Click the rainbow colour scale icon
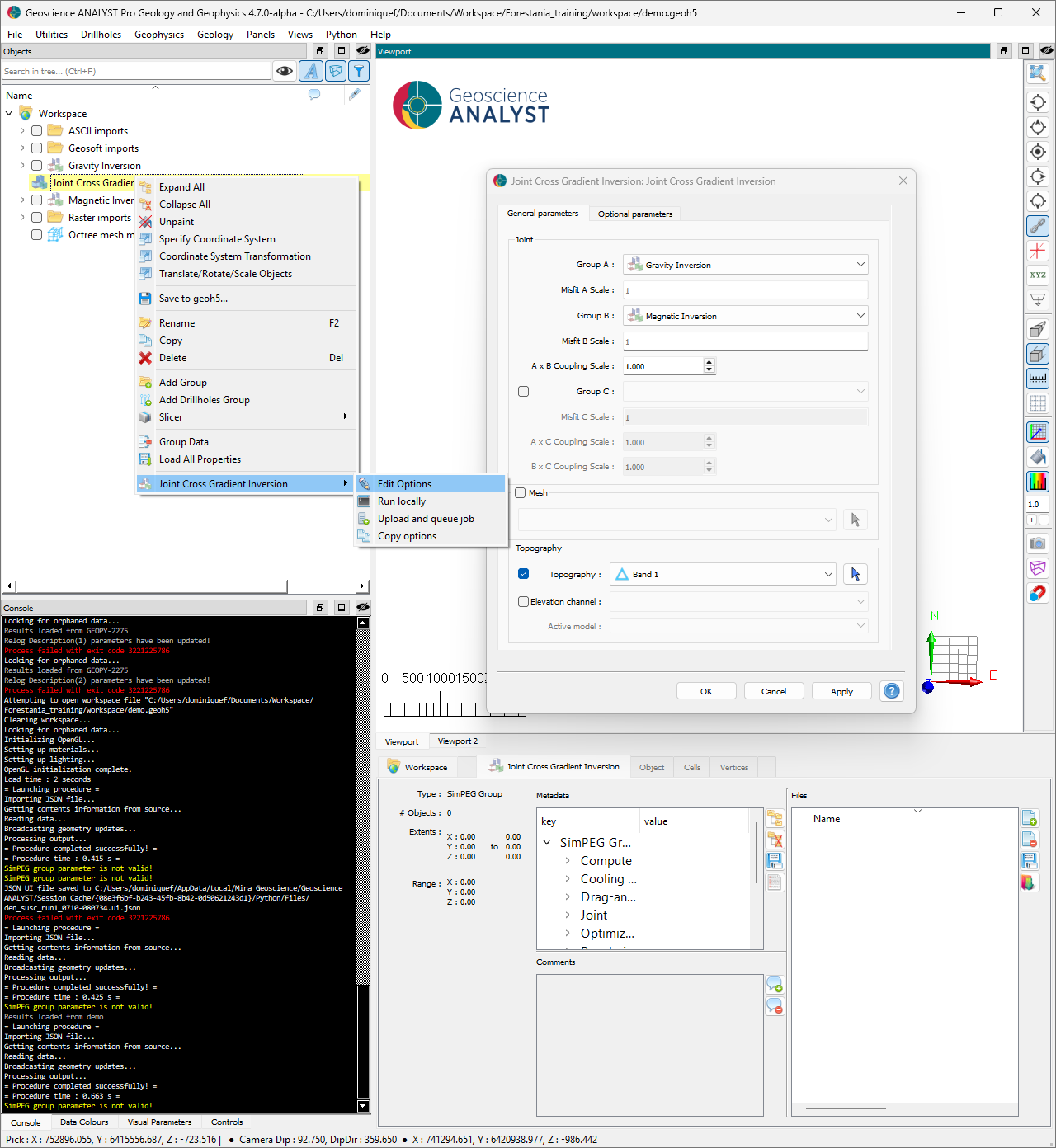The height and width of the screenshot is (1148, 1056). point(1037,481)
